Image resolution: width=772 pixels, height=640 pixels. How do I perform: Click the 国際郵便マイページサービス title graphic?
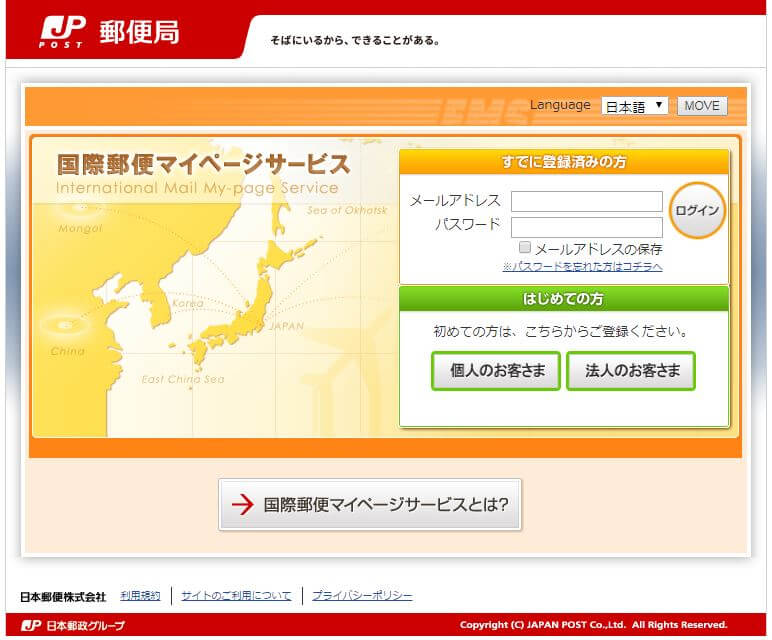click(x=203, y=164)
